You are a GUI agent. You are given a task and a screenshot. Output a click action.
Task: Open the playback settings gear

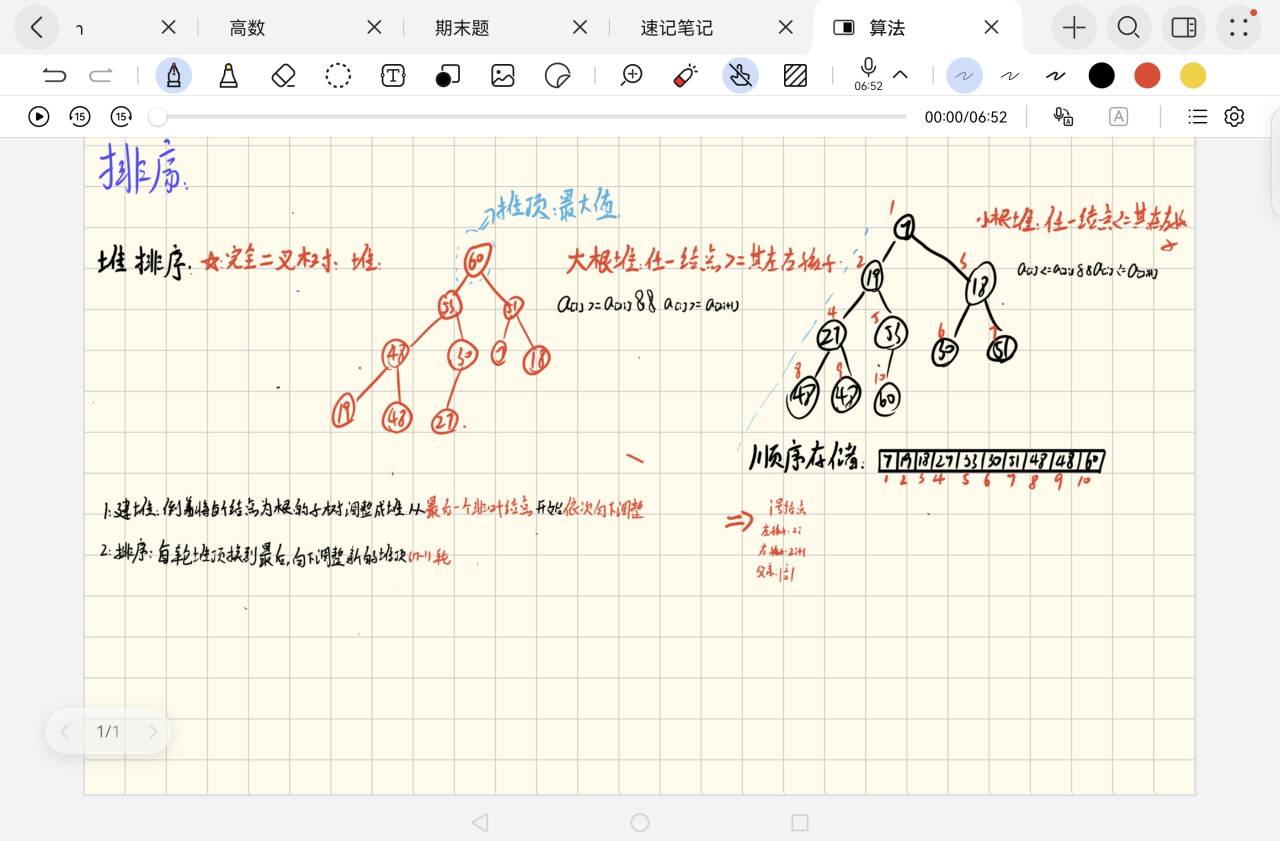click(1235, 117)
